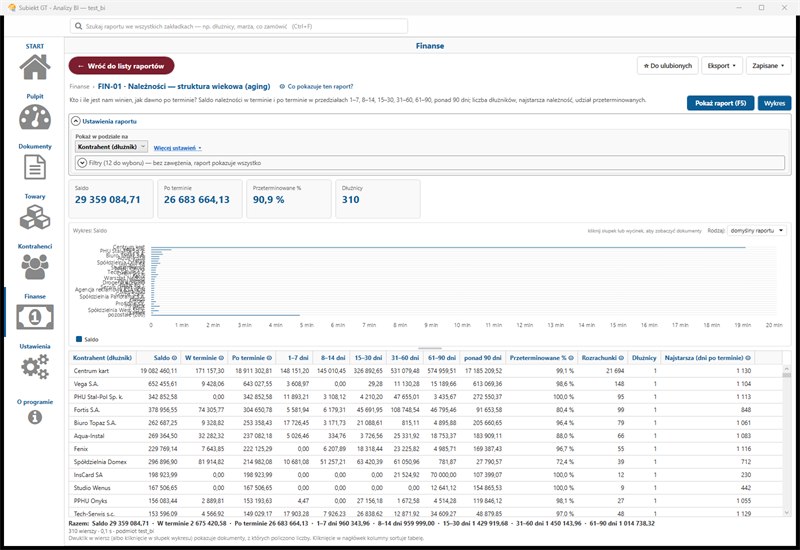Open the Pulpit dashboard gauge icon

(x=35, y=117)
